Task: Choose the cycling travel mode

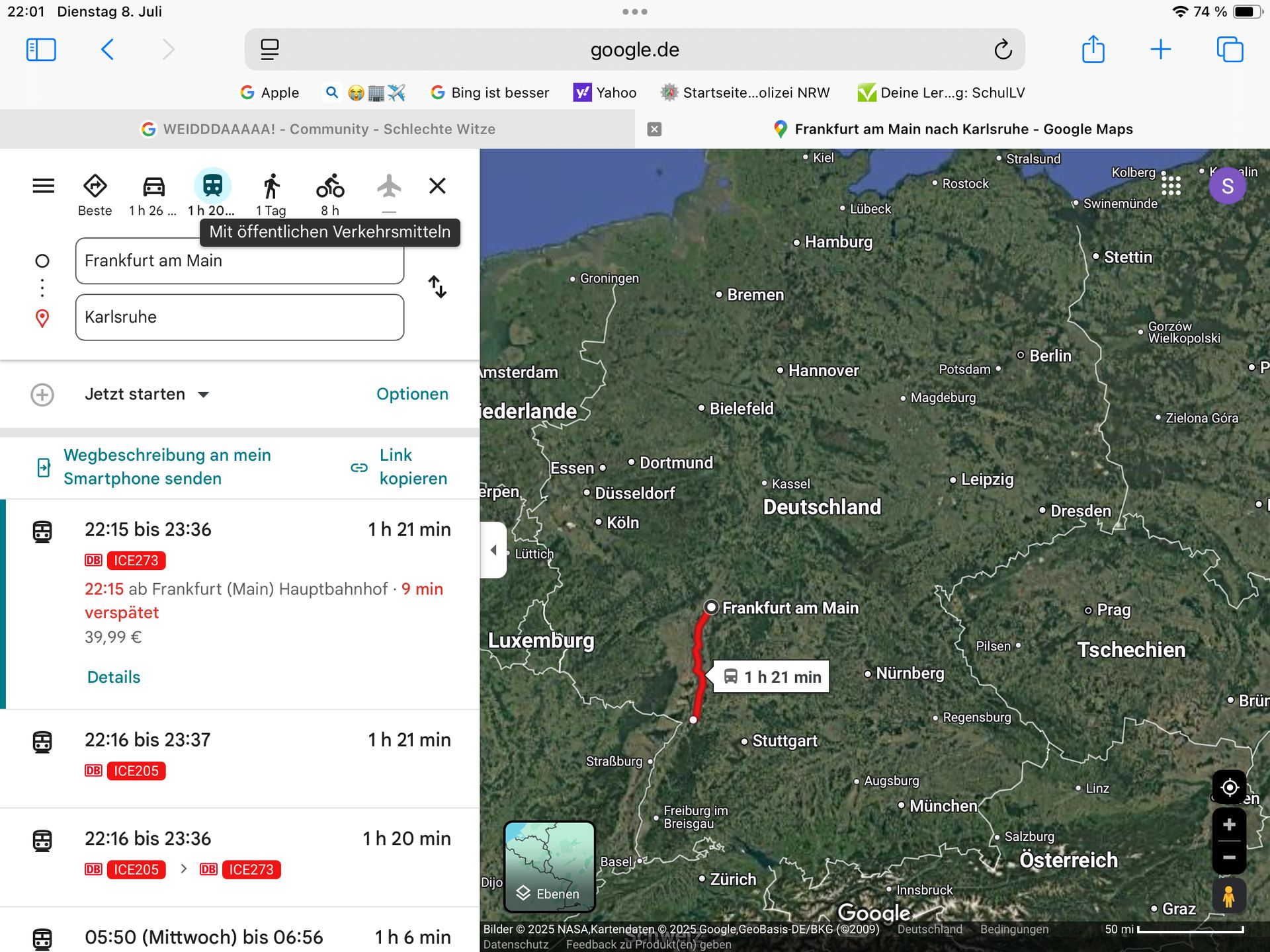Action: click(x=329, y=187)
